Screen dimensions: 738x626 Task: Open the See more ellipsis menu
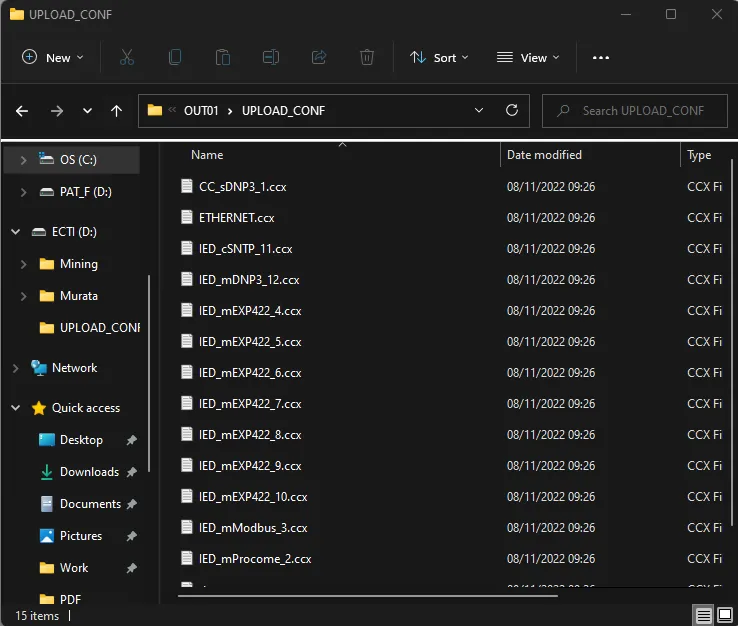[601, 57]
